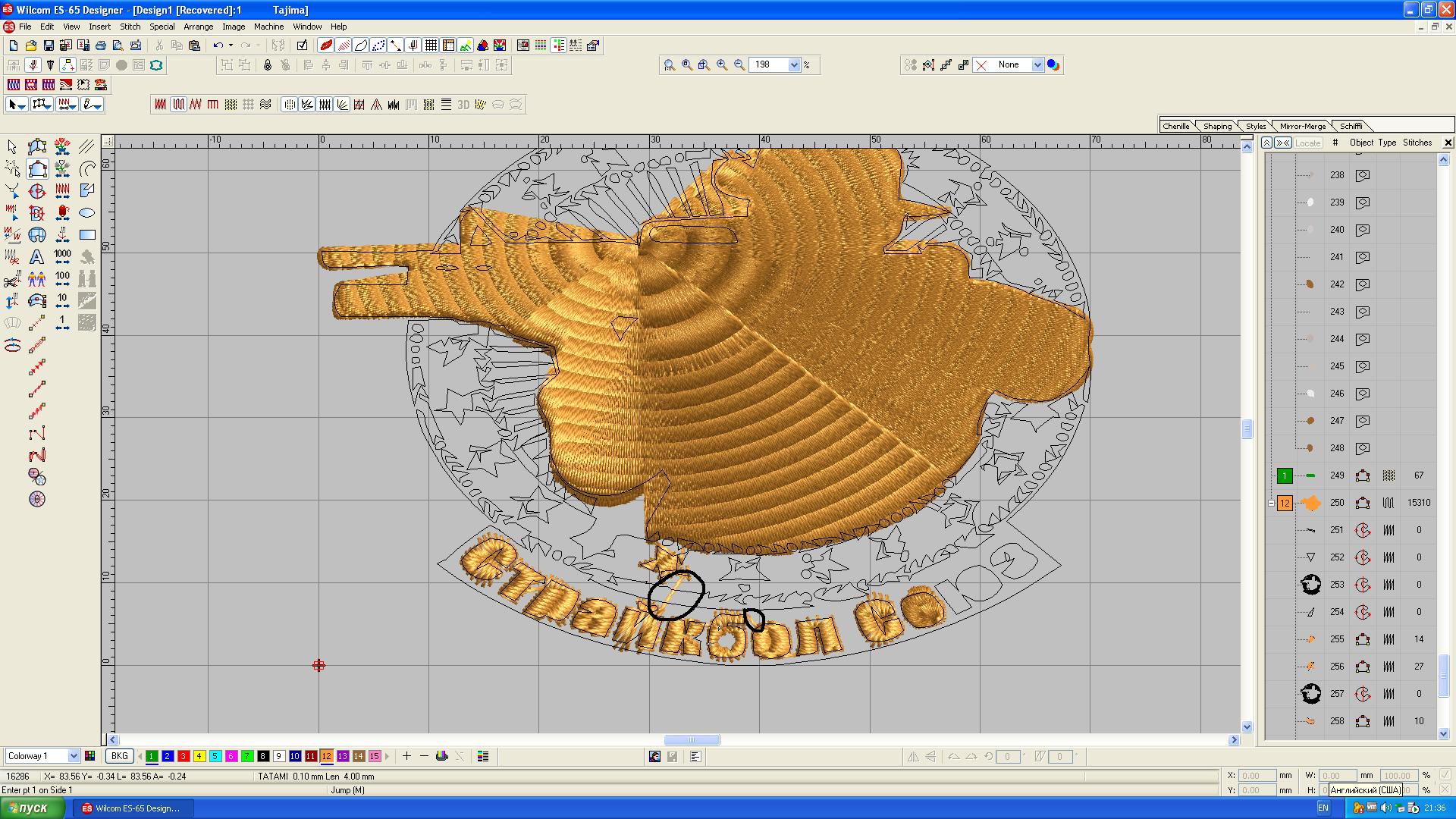This screenshot has width=1456, height=819.
Task: Toggle show stitches display icon
Action: (x=344, y=45)
